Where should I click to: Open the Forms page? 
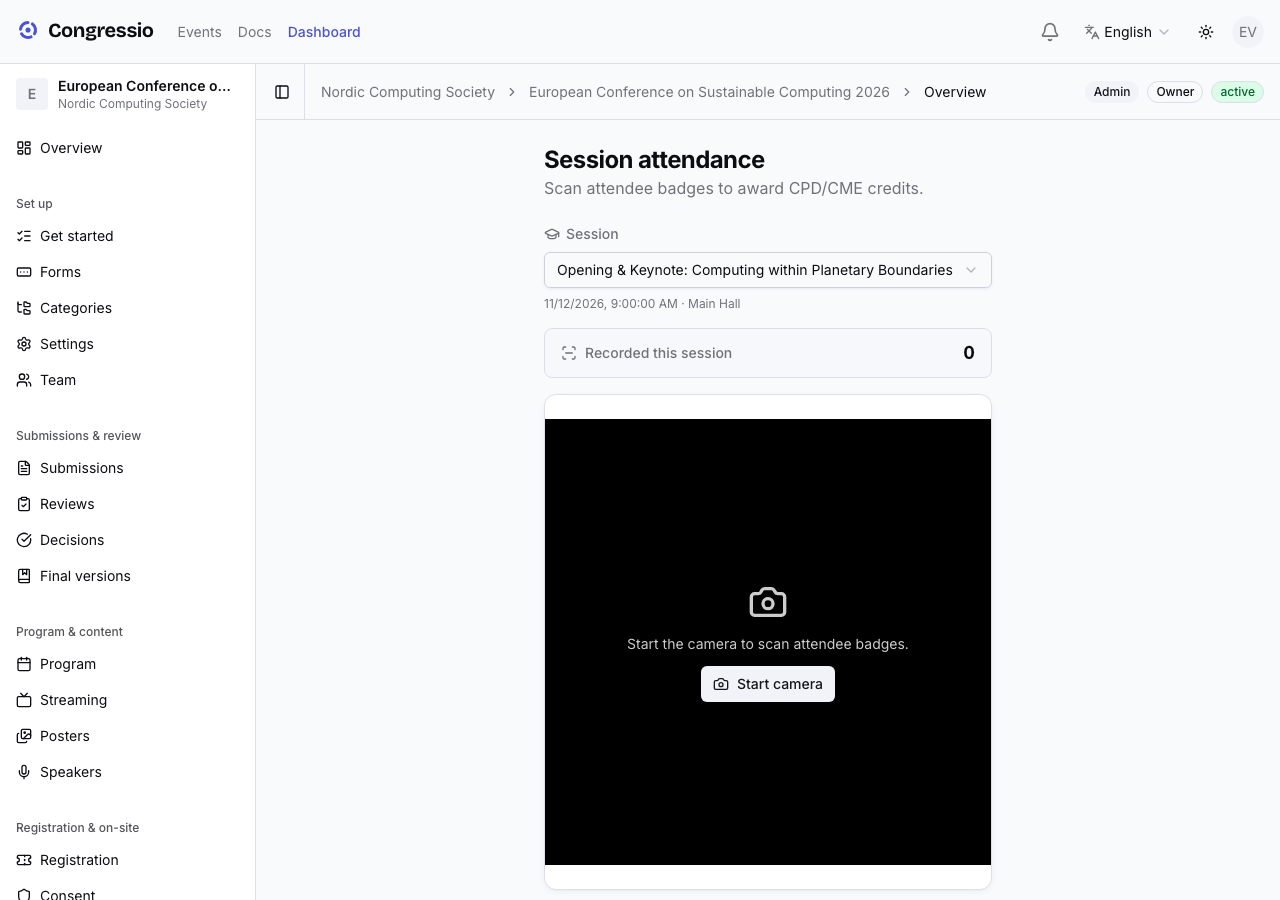click(127, 272)
